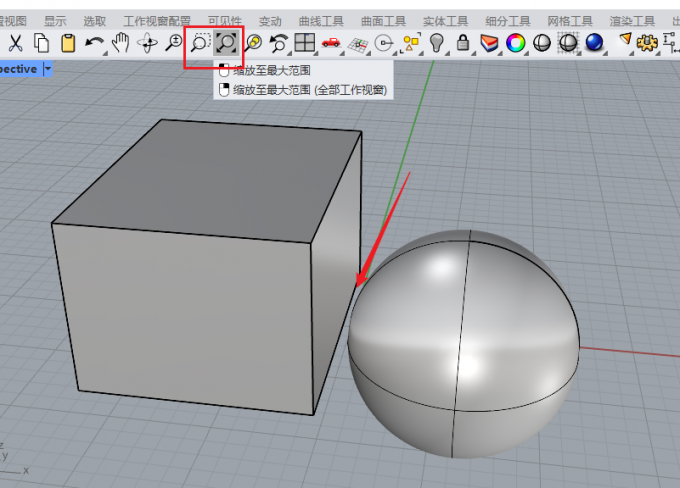Image resolution: width=680 pixels, height=488 pixels.
Task: Click the Copy icon
Action: point(42,43)
